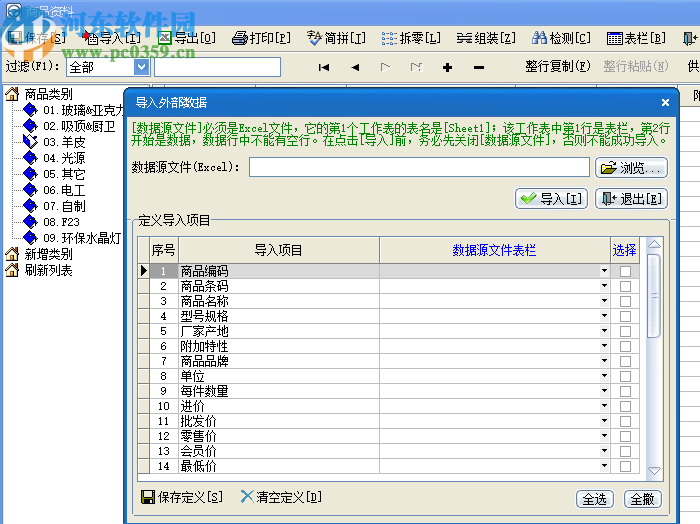Select the 09.环保水晶灯 category
700x524 pixels.
[82, 238]
